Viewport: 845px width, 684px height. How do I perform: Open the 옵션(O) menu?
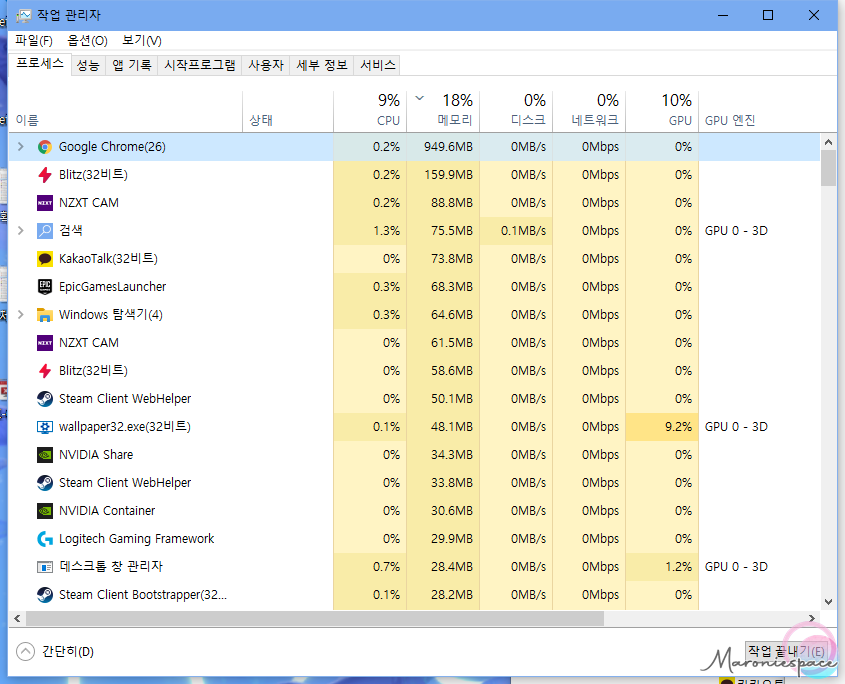[87, 40]
